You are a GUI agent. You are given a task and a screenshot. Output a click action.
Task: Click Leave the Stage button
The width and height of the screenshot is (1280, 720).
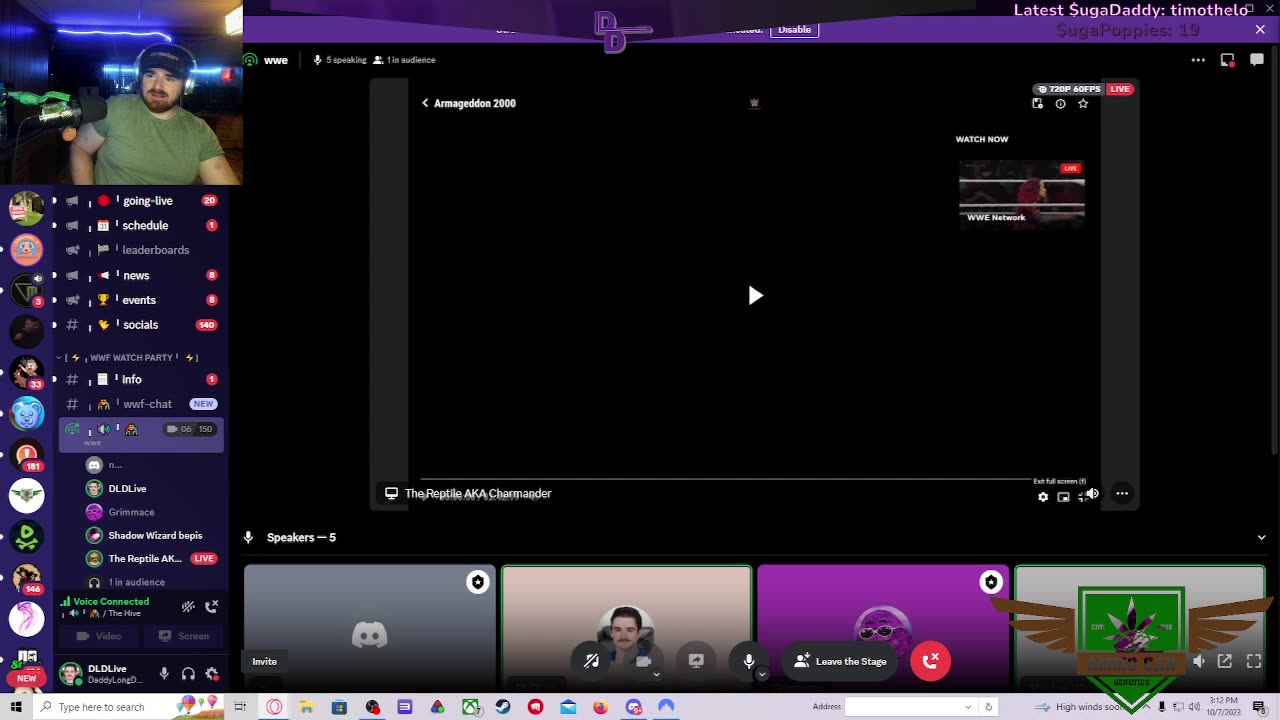click(x=840, y=661)
